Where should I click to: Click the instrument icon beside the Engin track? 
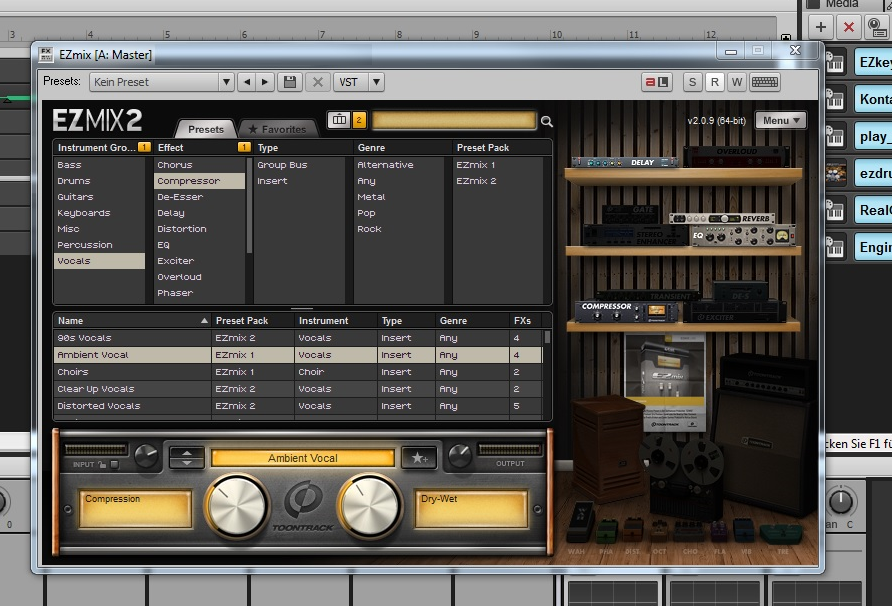click(835, 247)
